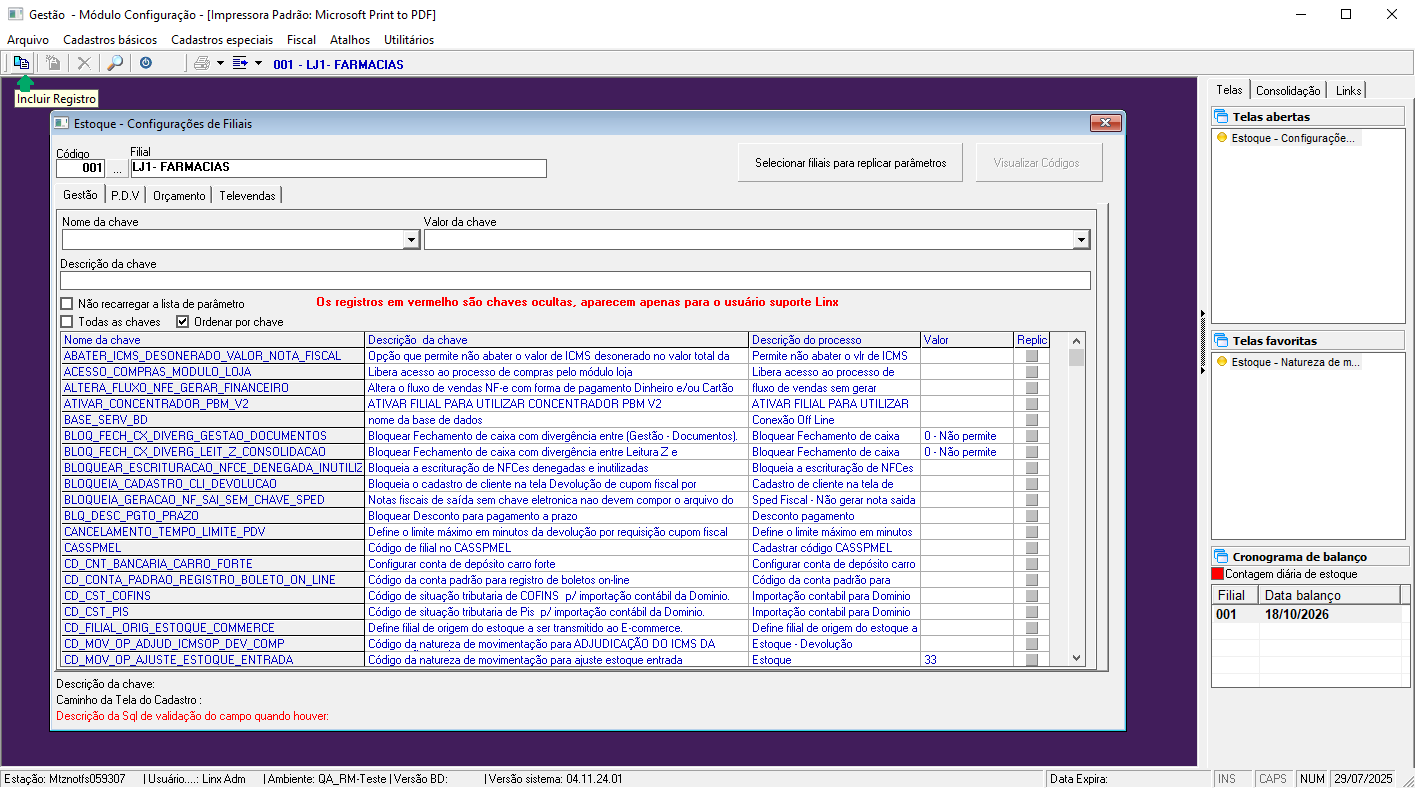Expand the 'Valor da chave' dropdown
The height and width of the screenshot is (788, 1415).
click(1080, 240)
